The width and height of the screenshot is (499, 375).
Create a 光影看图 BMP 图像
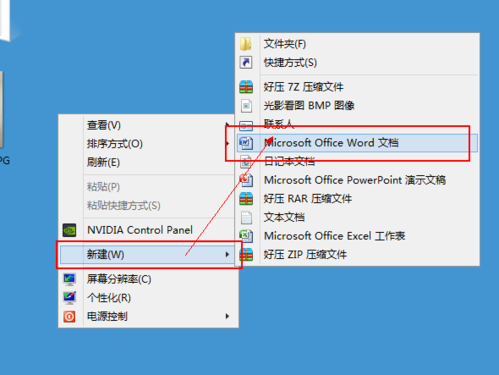[357, 106]
